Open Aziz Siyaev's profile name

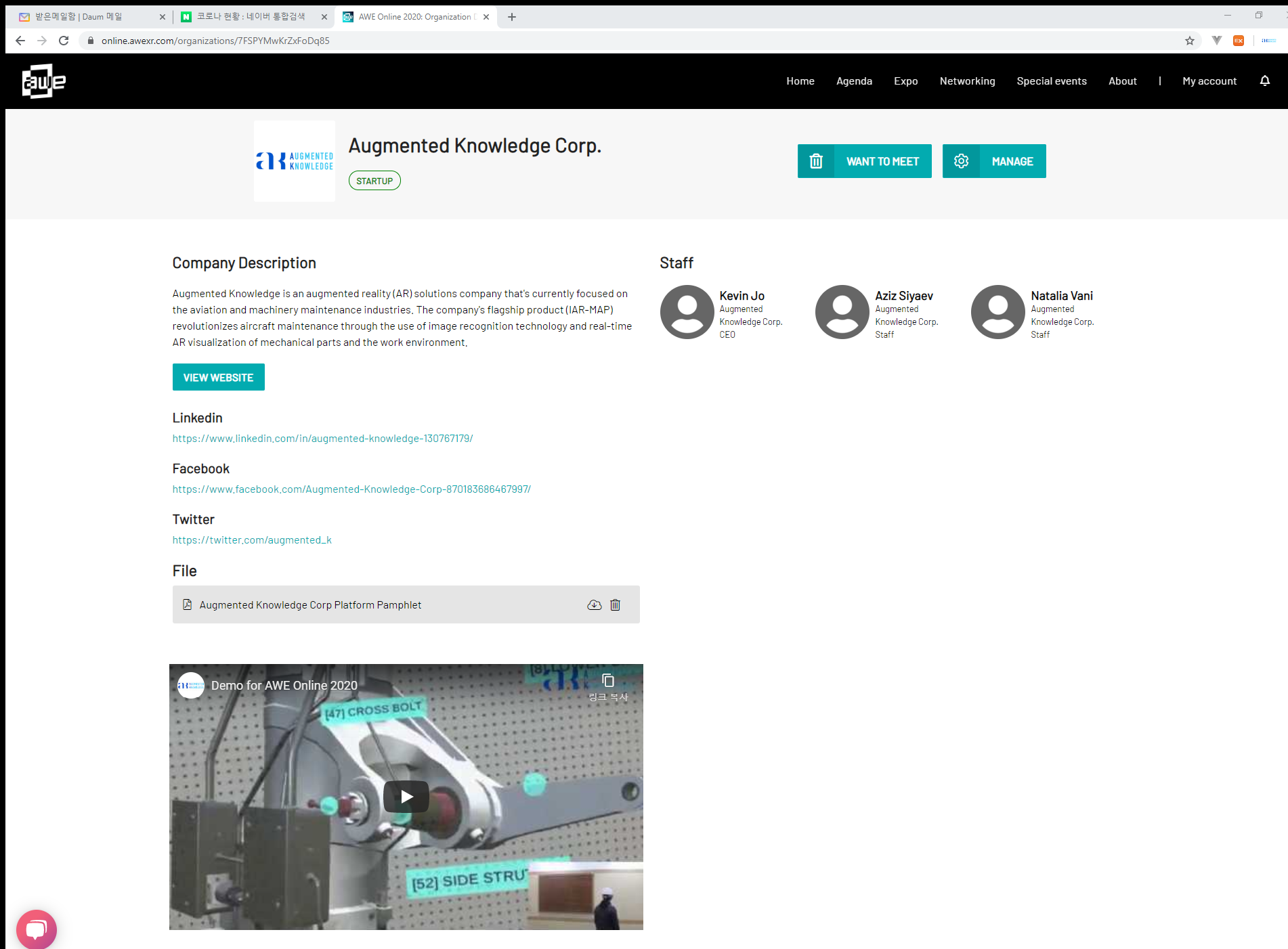tap(903, 296)
